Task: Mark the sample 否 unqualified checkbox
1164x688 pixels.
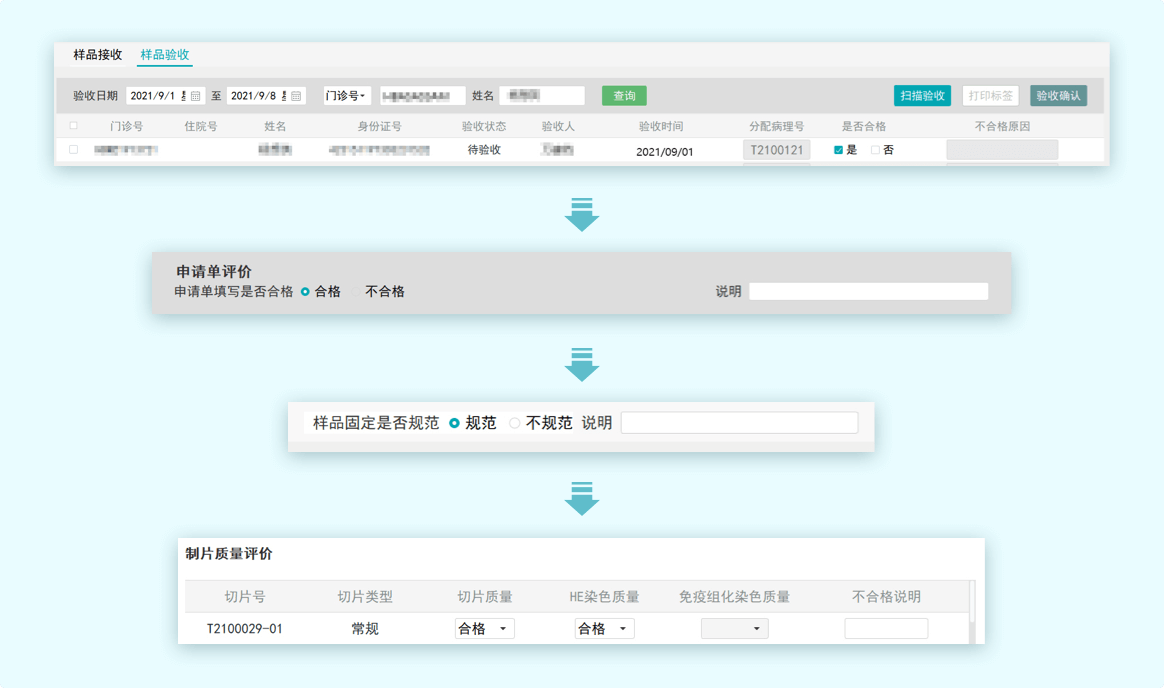Action: coord(875,150)
